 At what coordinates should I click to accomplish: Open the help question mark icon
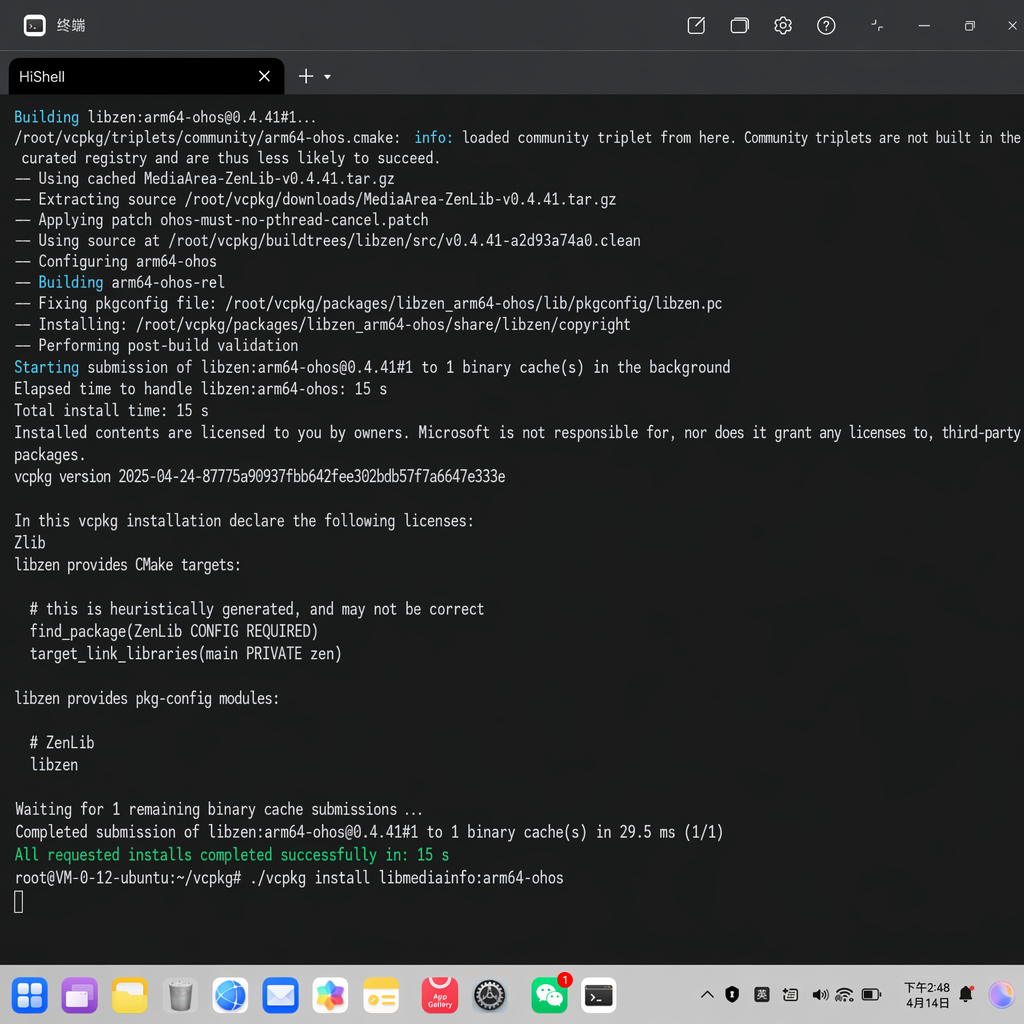point(826,25)
